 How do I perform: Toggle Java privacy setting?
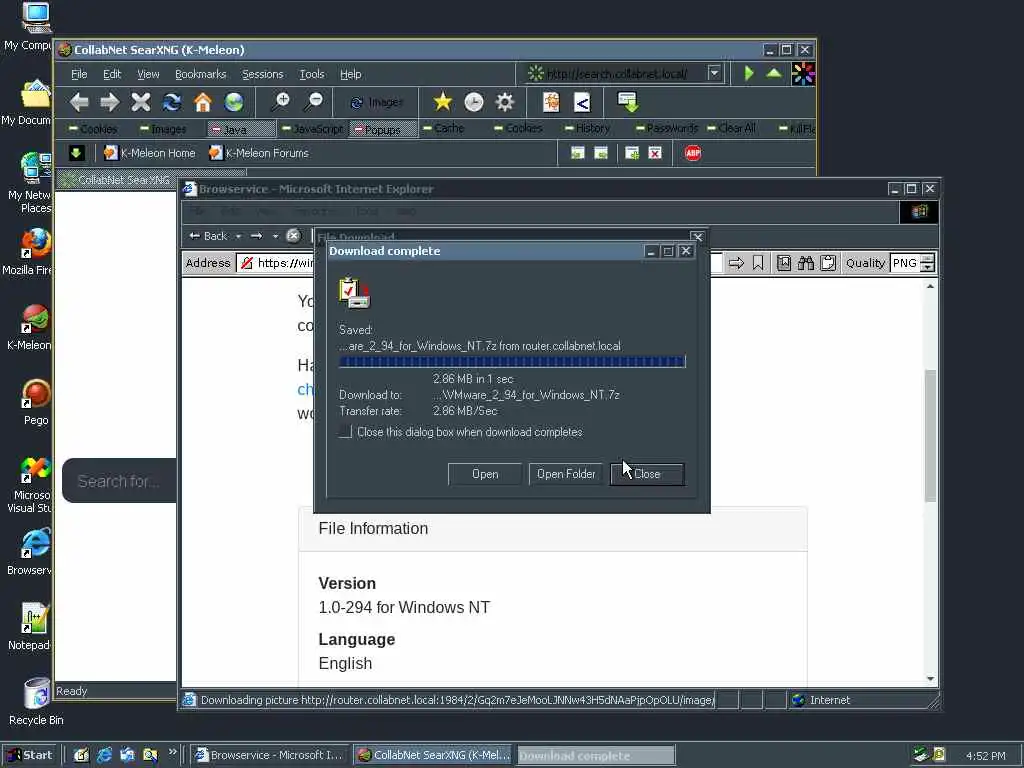point(242,129)
